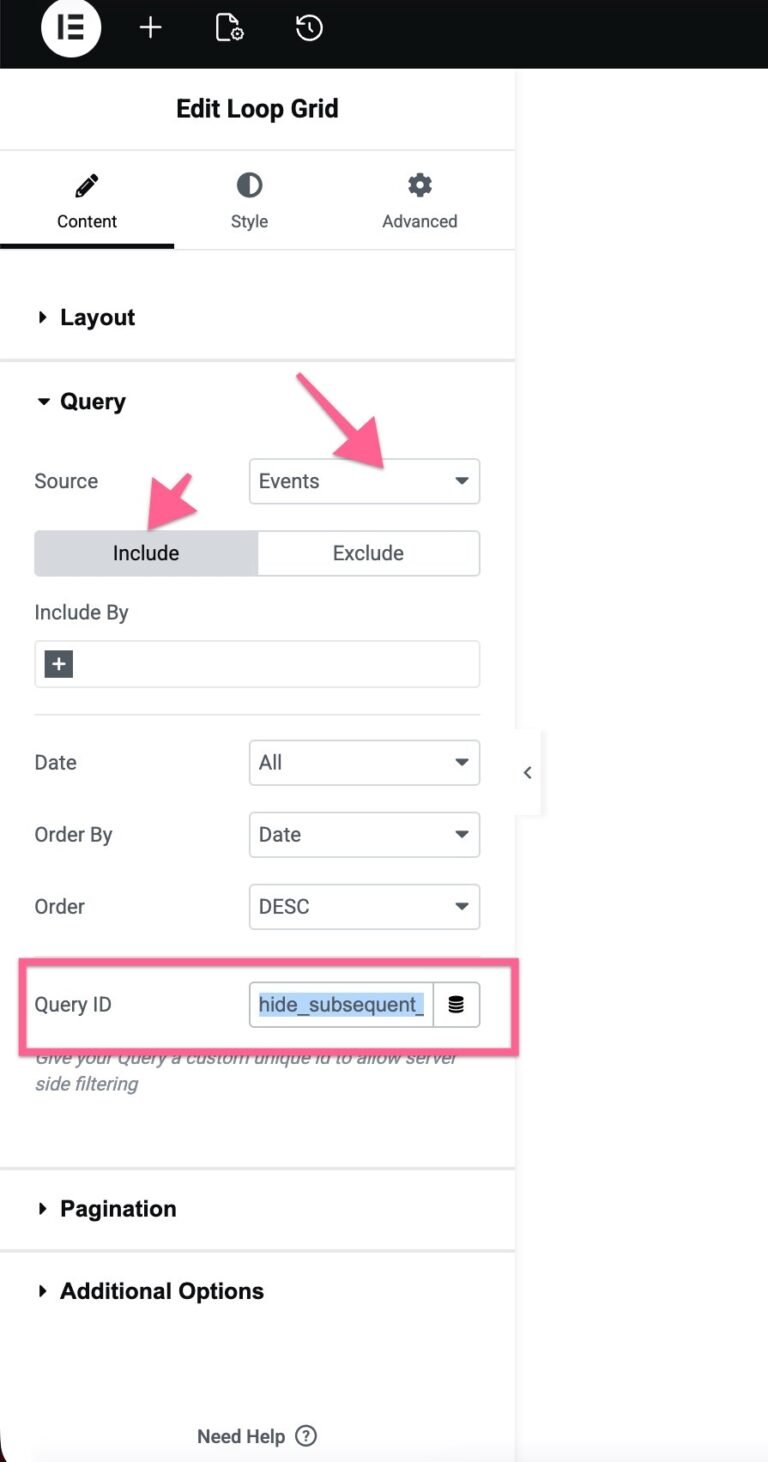Viewport: 768px width, 1462px height.
Task: Click the Need Help link
Action: coord(240,1436)
